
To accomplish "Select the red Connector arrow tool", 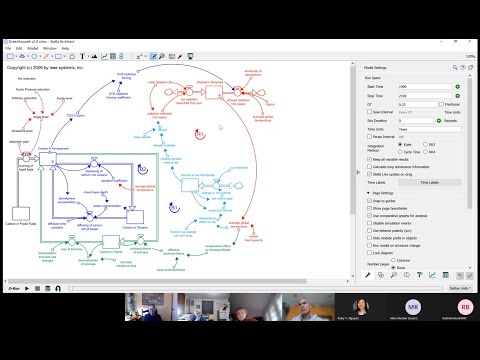I will (x=46, y=56).
